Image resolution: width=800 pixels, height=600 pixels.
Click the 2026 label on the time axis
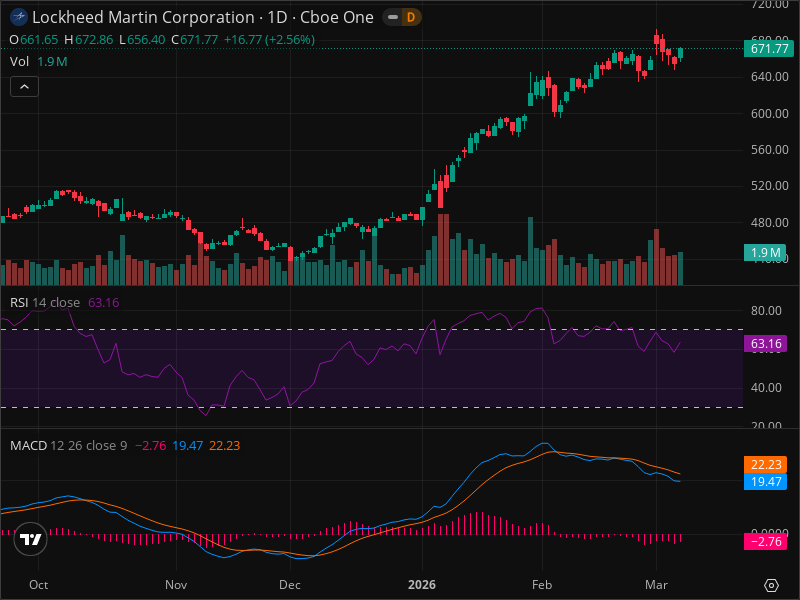pyautogui.click(x=422, y=585)
